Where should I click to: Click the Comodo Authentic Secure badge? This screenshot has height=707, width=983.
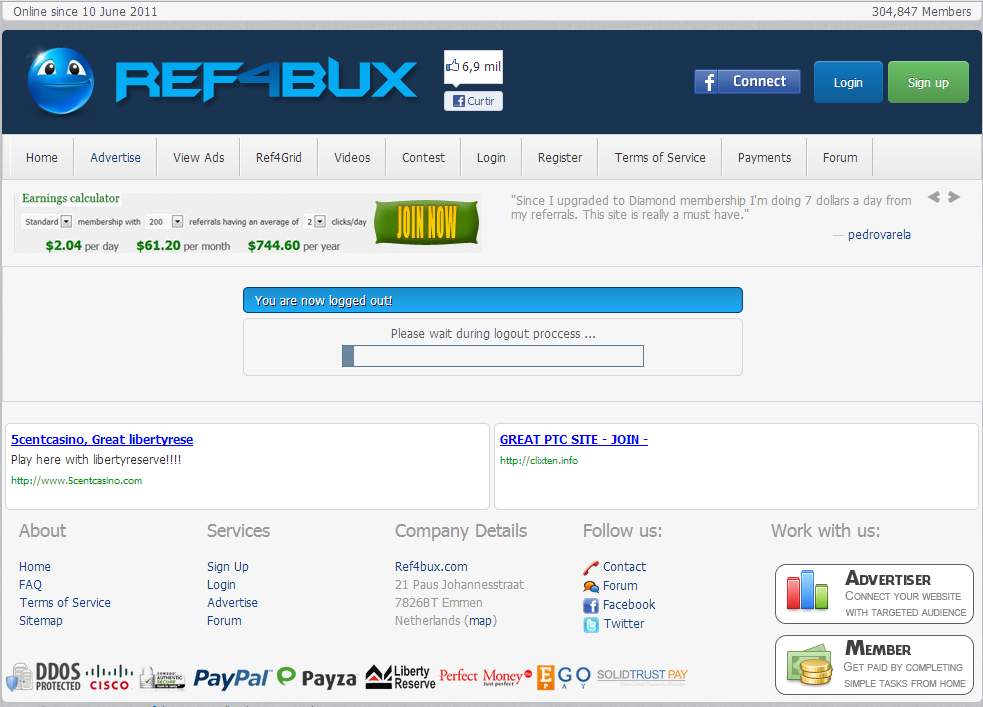pyautogui.click(x=162, y=678)
